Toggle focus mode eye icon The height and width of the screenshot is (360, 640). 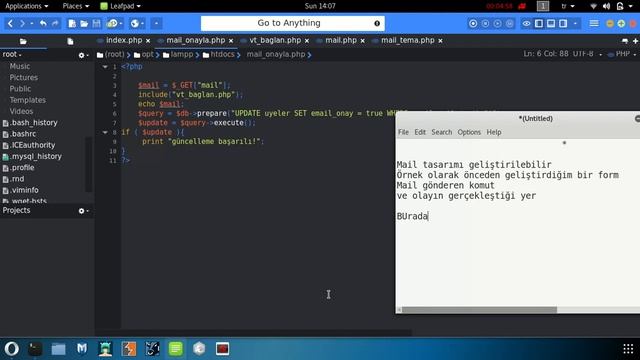[x=527, y=24]
